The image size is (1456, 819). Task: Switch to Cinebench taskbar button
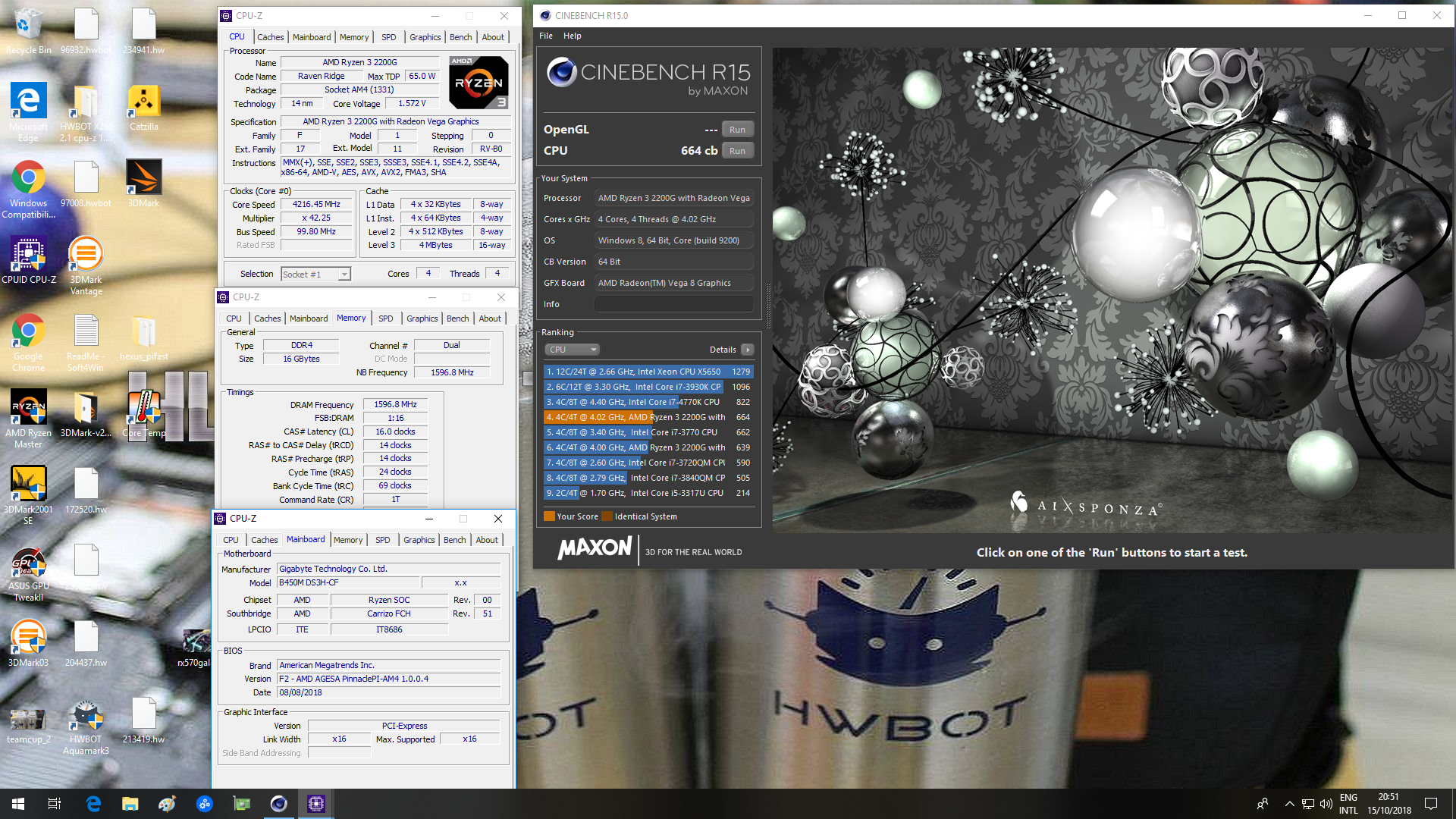[279, 804]
